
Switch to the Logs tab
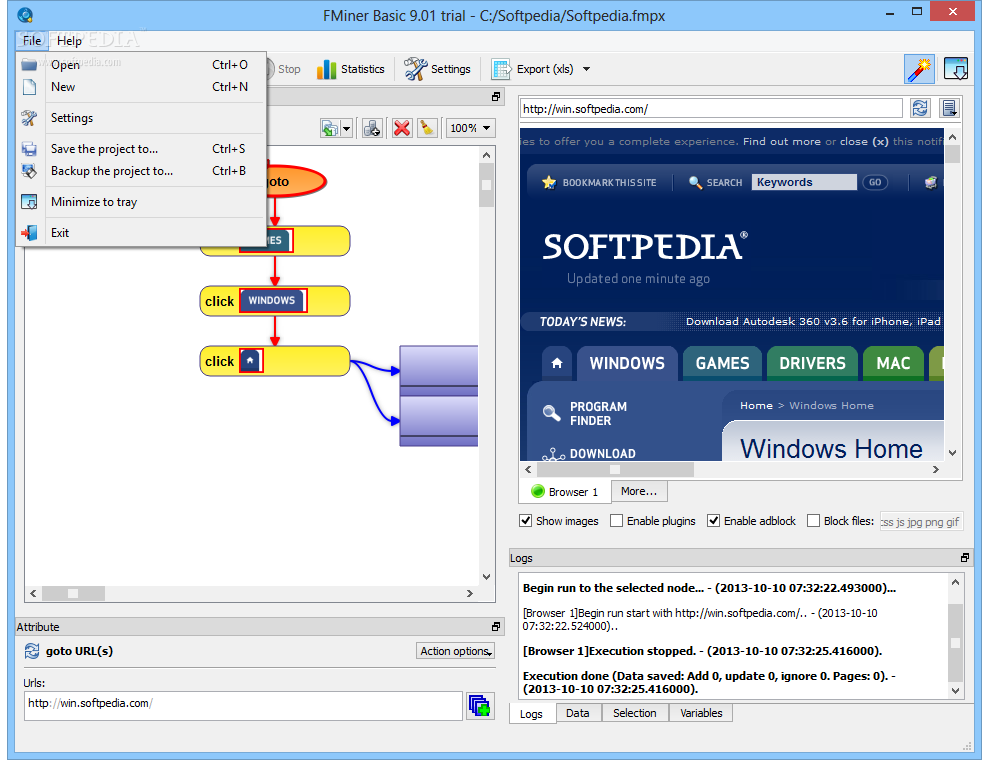(531, 714)
